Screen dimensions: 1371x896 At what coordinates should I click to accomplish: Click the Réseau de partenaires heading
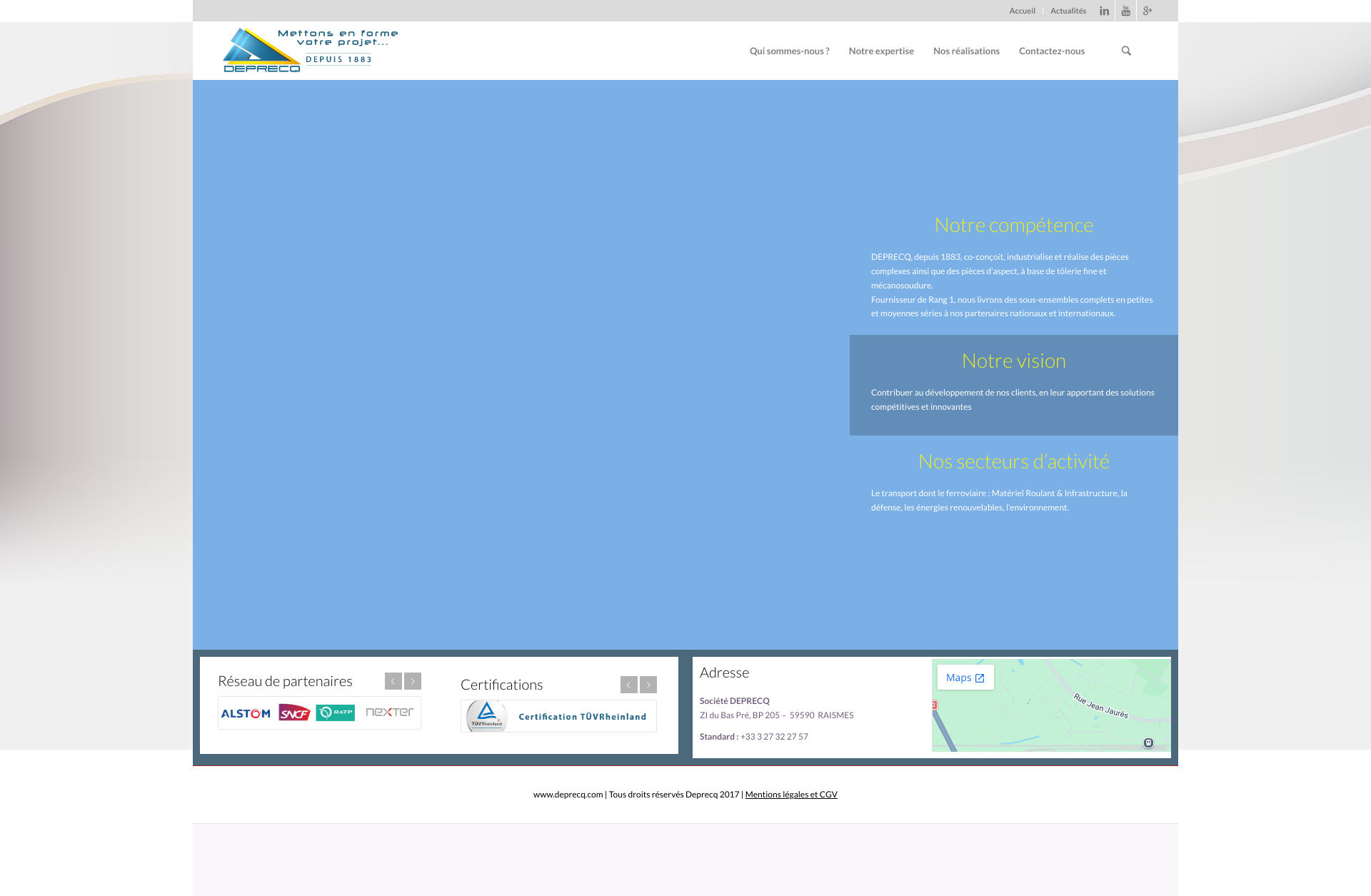click(x=285, y=681)
